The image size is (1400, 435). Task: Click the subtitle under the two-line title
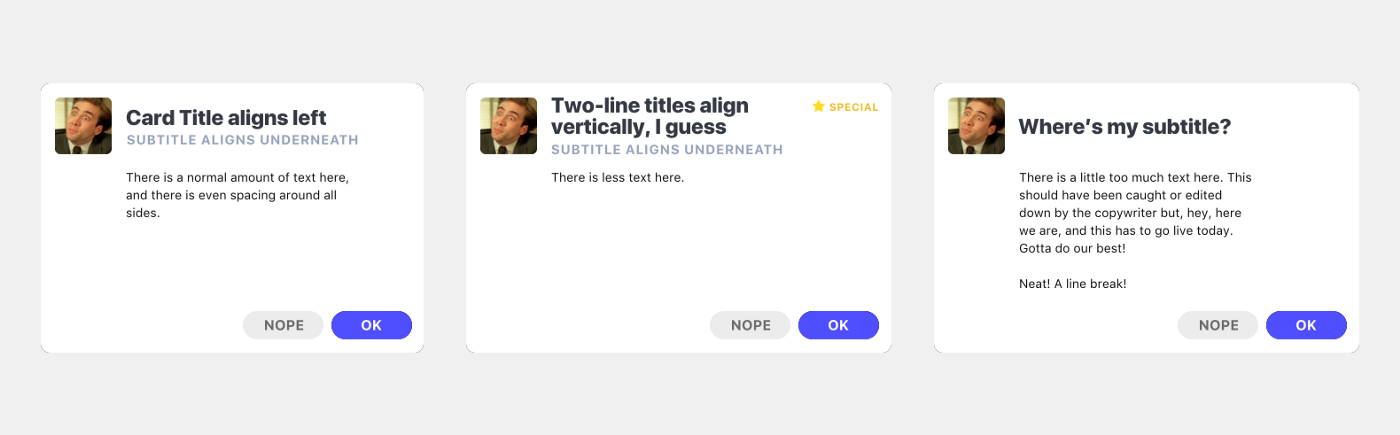pyautogui.click(x=667, y=150)
